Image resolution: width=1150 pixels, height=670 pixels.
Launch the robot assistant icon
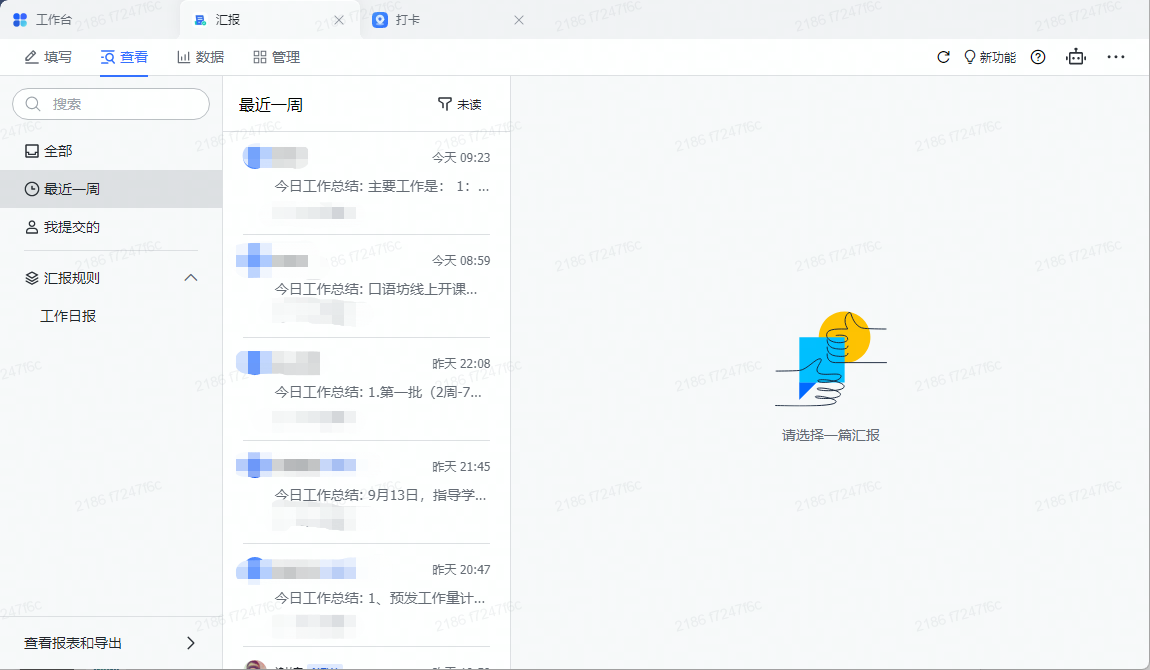(1075, 57)
